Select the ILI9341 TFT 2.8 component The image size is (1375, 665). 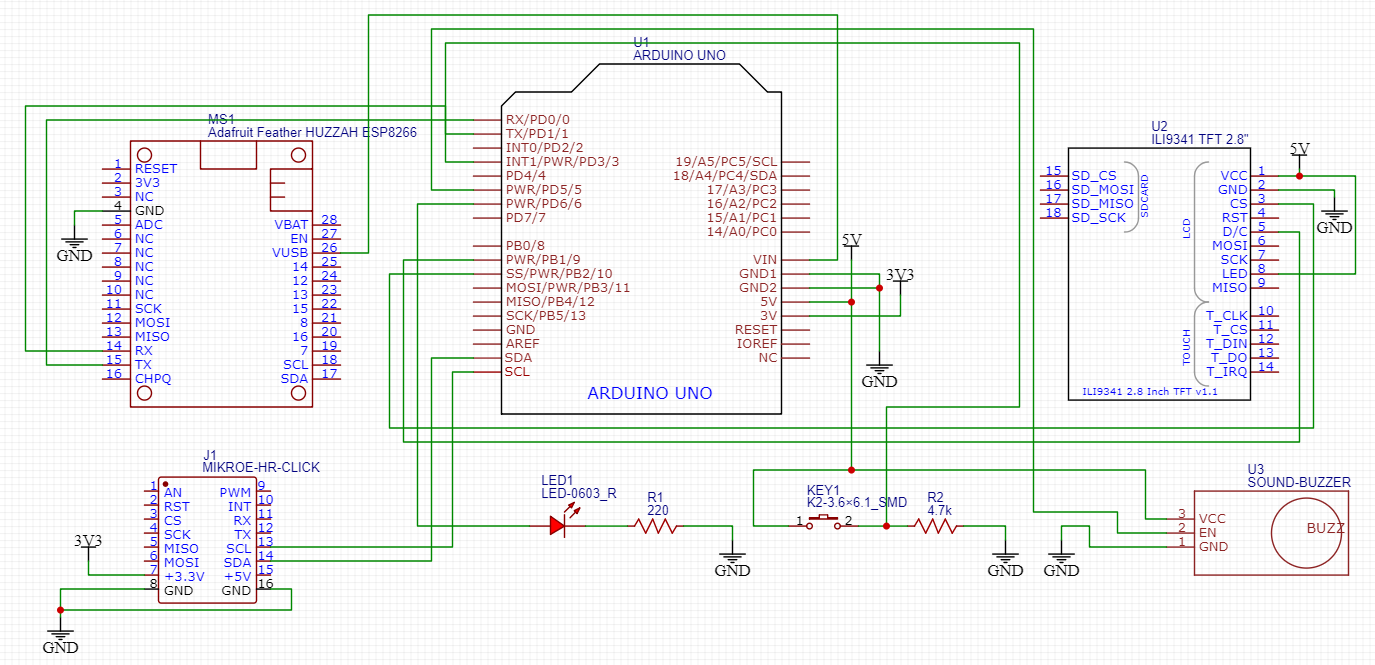pyautogui.click(x=1160, y=270)
